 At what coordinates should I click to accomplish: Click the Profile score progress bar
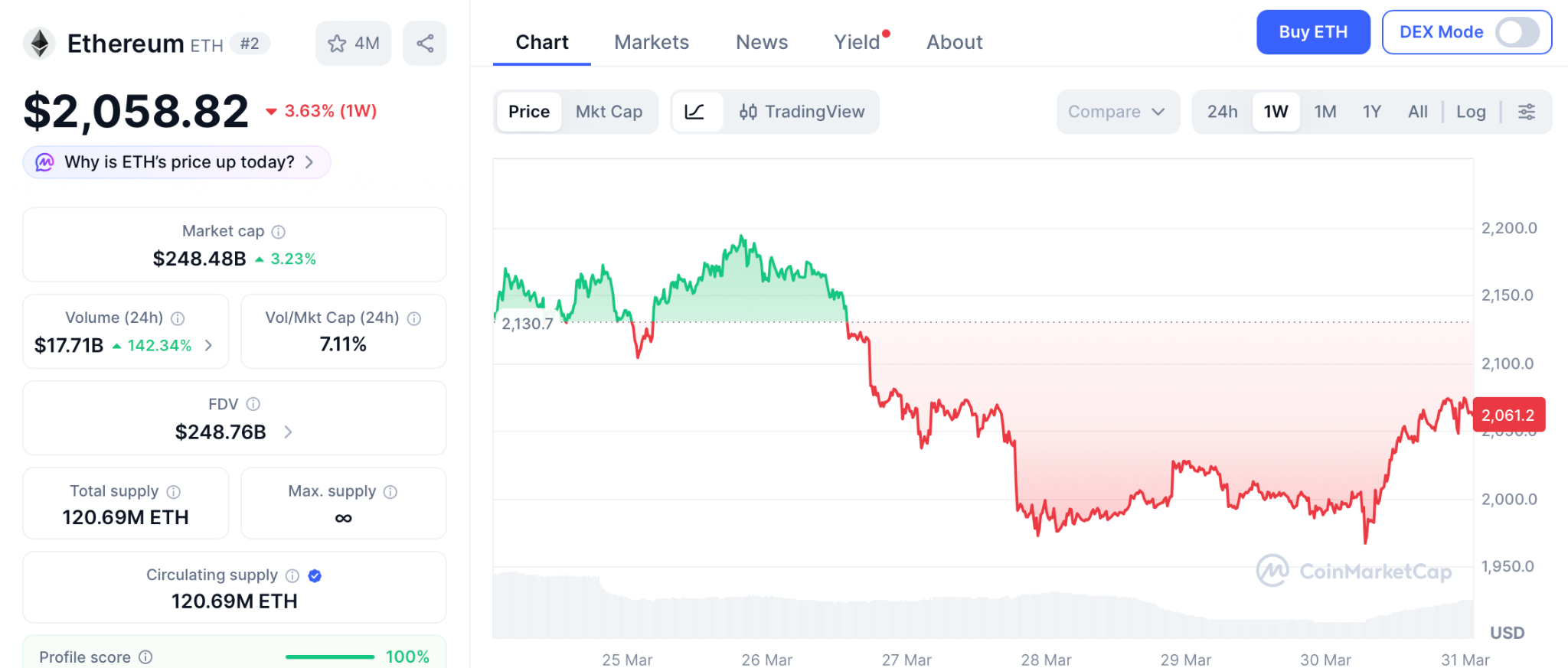coord(330,657)
